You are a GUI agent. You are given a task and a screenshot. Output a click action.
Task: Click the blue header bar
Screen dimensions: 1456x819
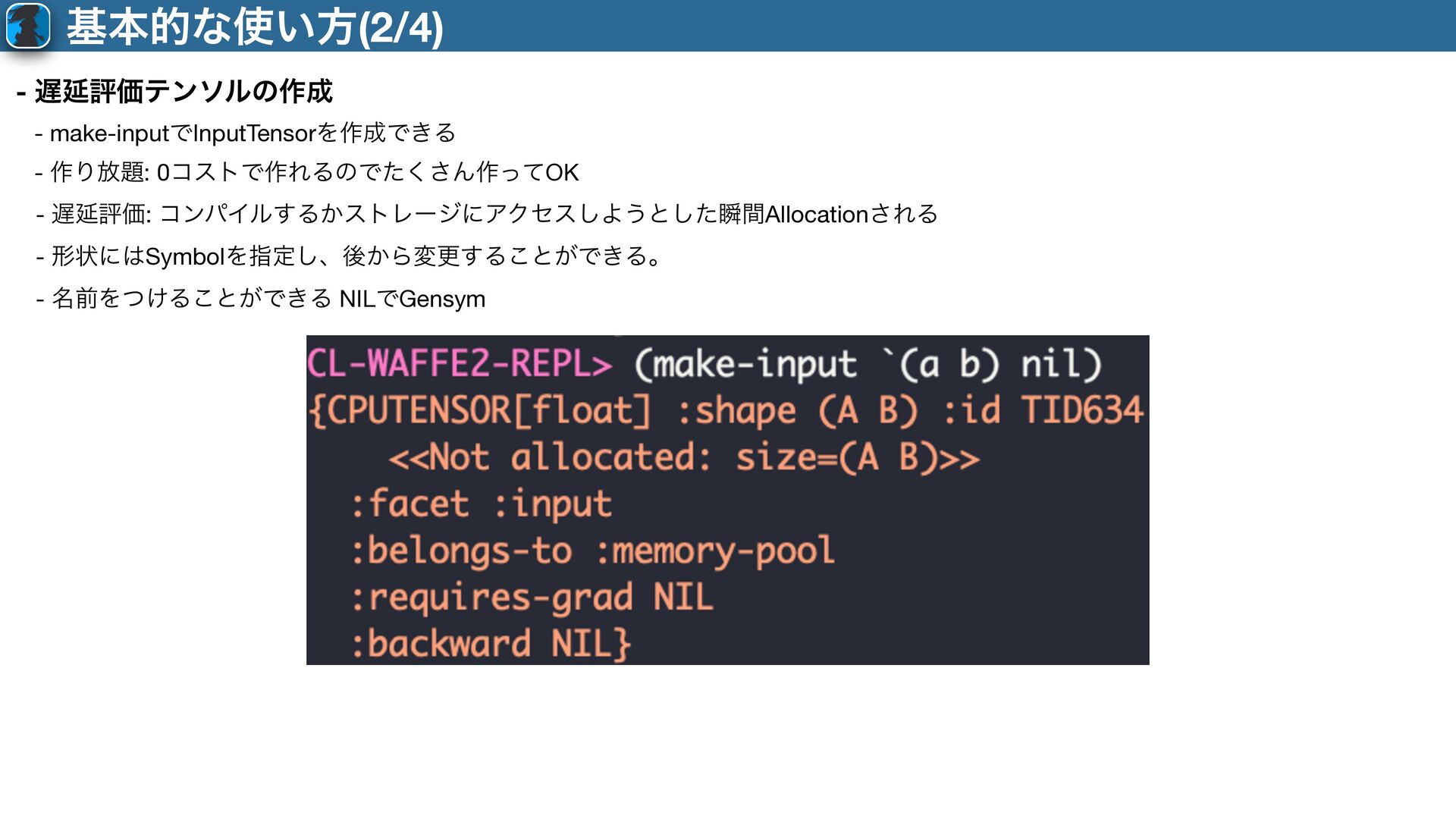pos(948,26)
